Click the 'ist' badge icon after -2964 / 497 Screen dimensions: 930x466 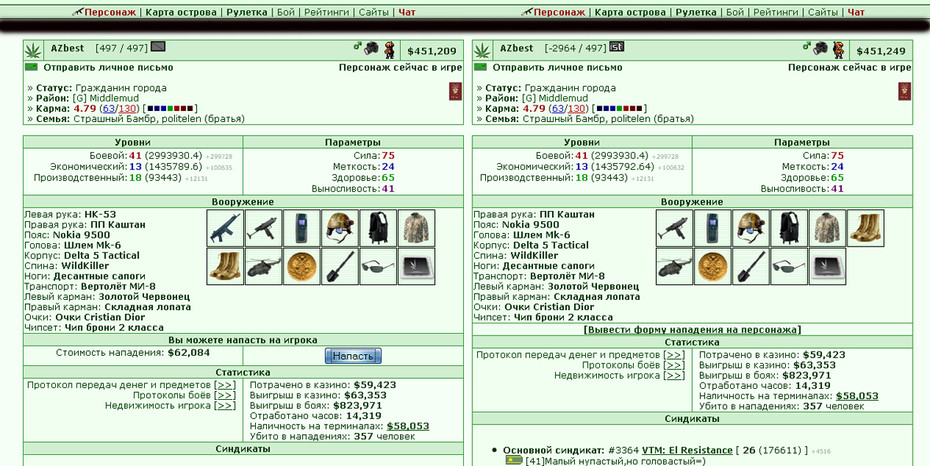[617, 47]
